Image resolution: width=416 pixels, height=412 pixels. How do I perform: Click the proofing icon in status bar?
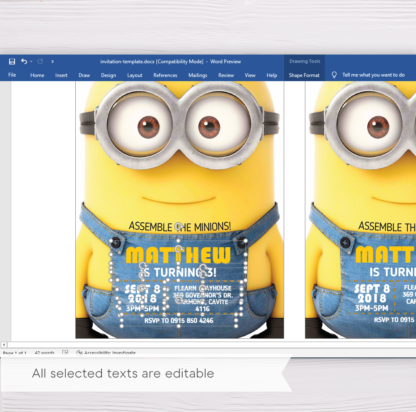[x=65, y=352]
